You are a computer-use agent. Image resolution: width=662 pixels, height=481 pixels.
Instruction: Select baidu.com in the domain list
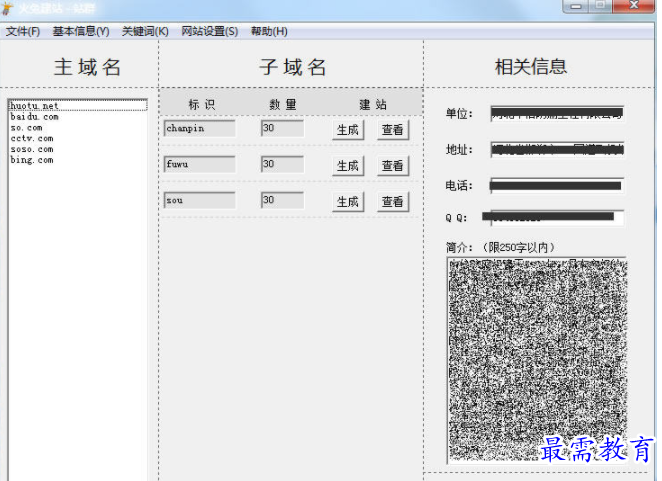(78, 117)
